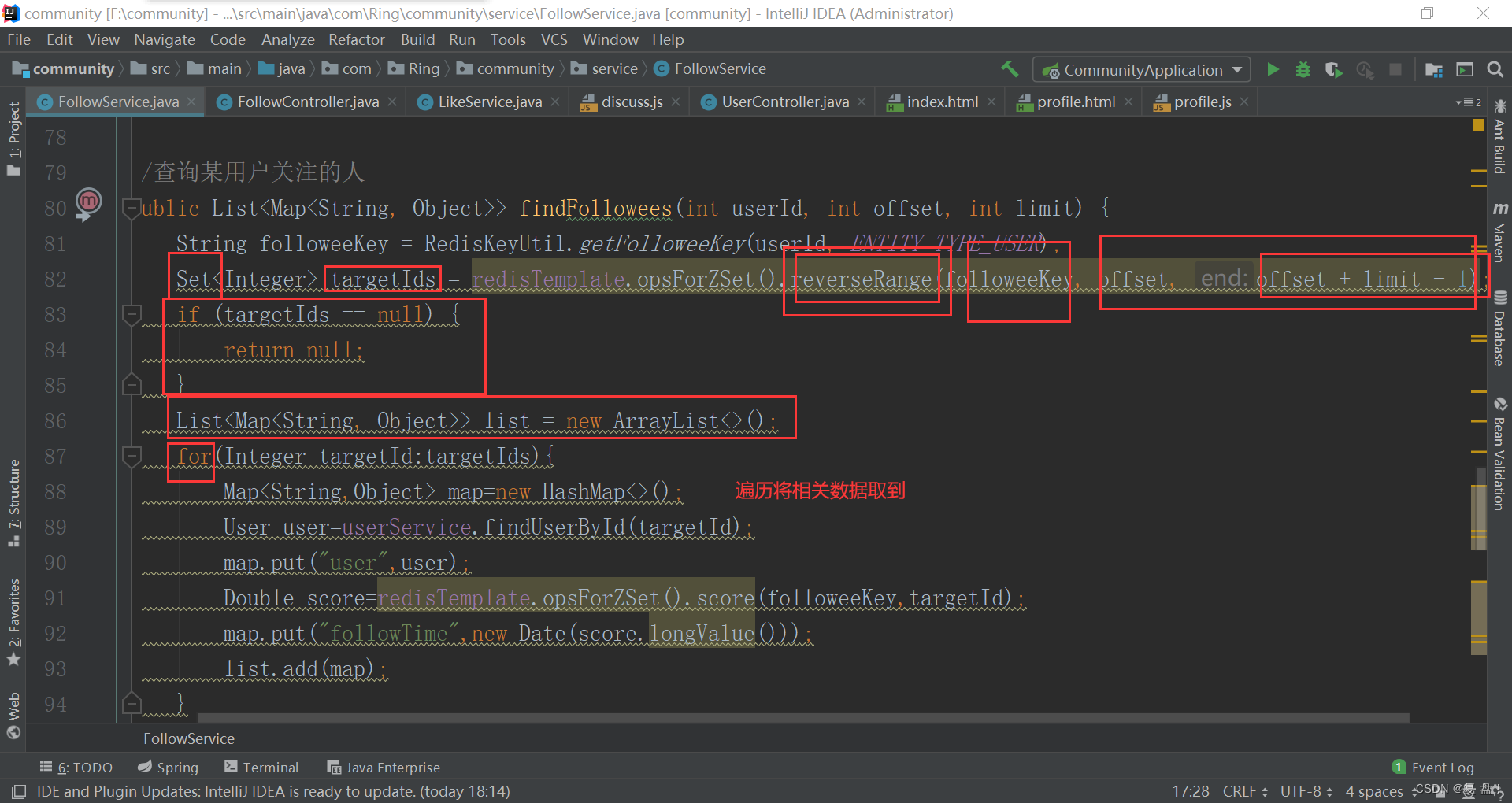The image size is (1512, 803).
Task: Click the Build project hammer icon
Action: (1010, 69)
